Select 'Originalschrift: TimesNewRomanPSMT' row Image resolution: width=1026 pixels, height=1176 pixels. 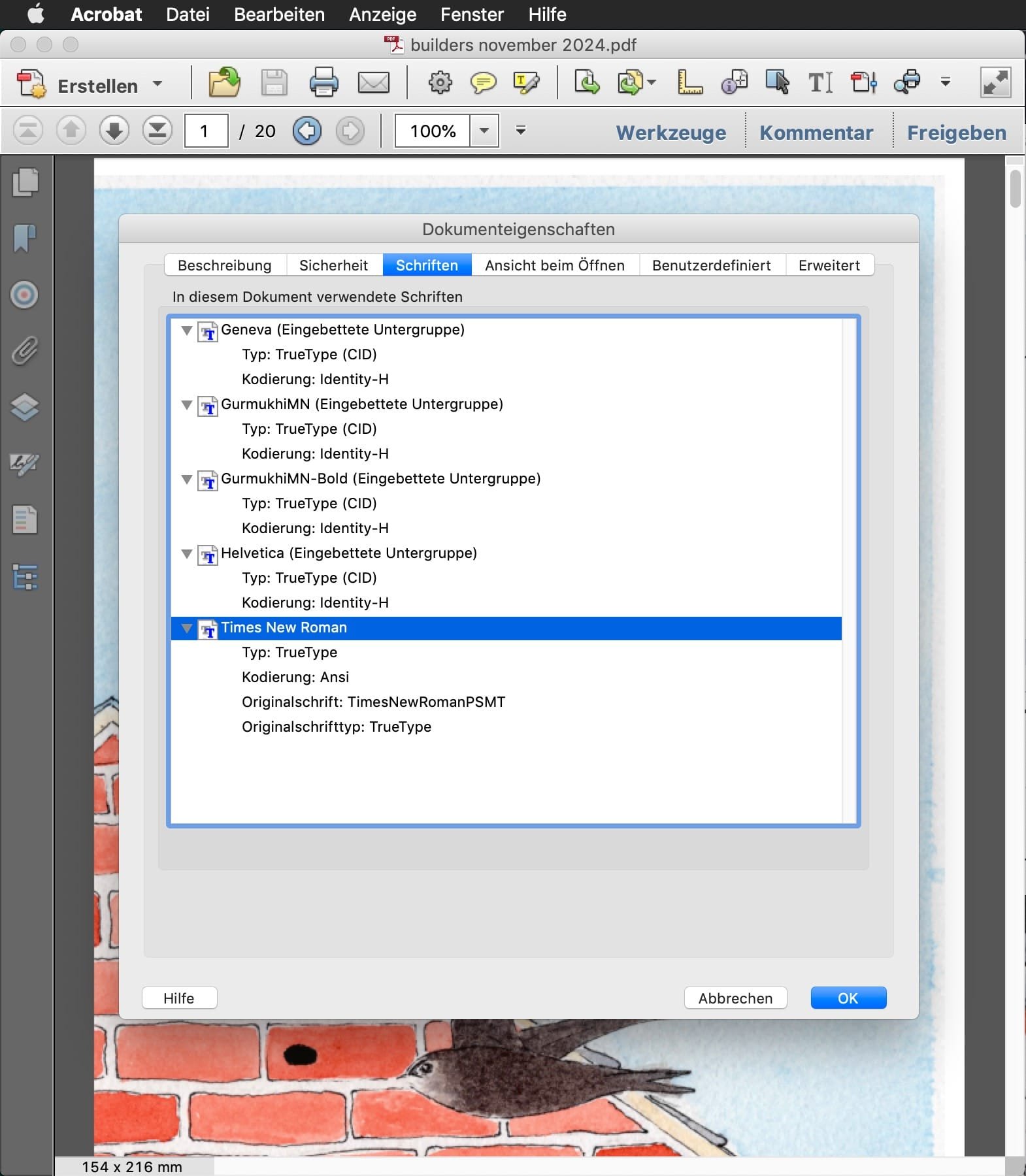506,702
